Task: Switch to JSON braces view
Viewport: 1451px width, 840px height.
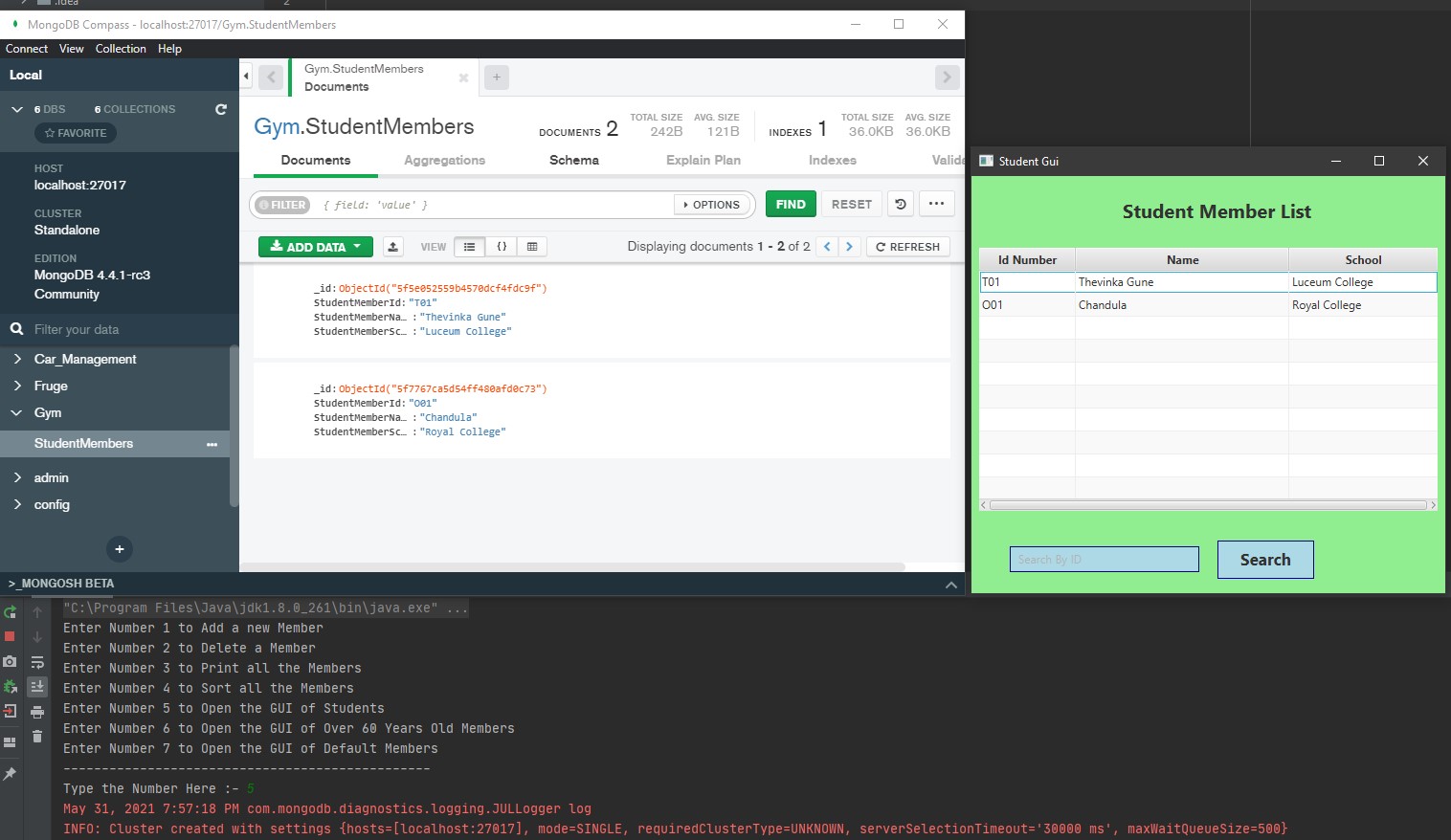Action: [x=502, y=247]
